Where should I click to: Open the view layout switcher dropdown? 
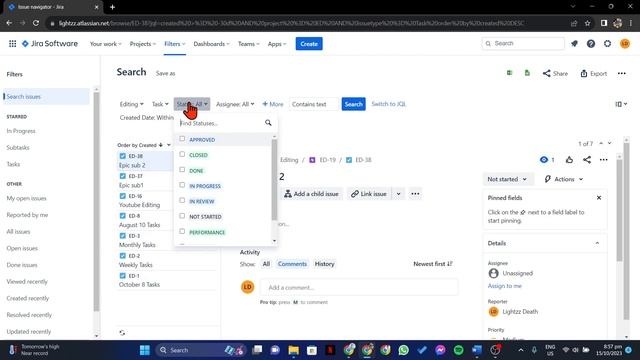point(621,104)
